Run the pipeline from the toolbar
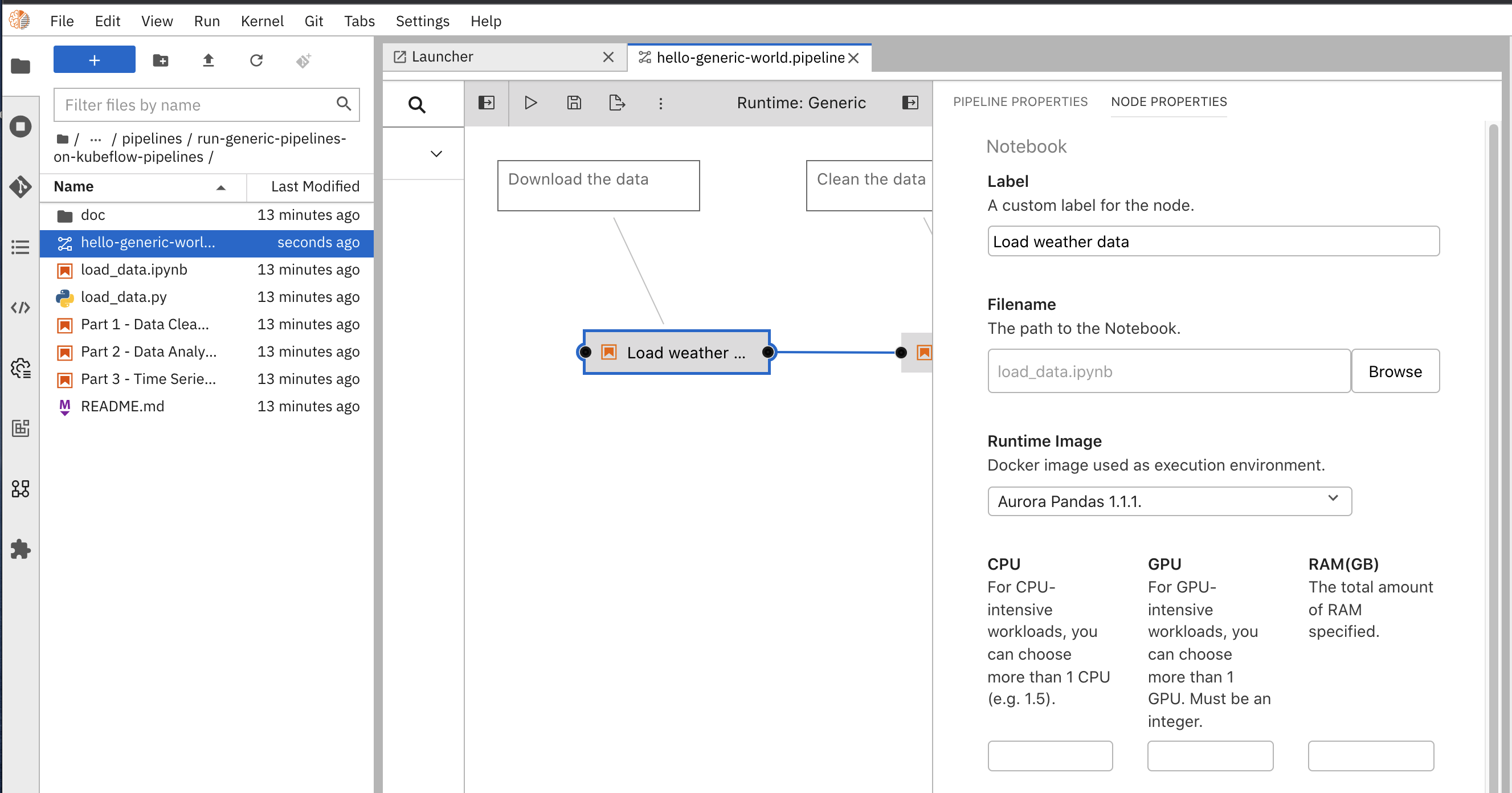 (531, 102)
